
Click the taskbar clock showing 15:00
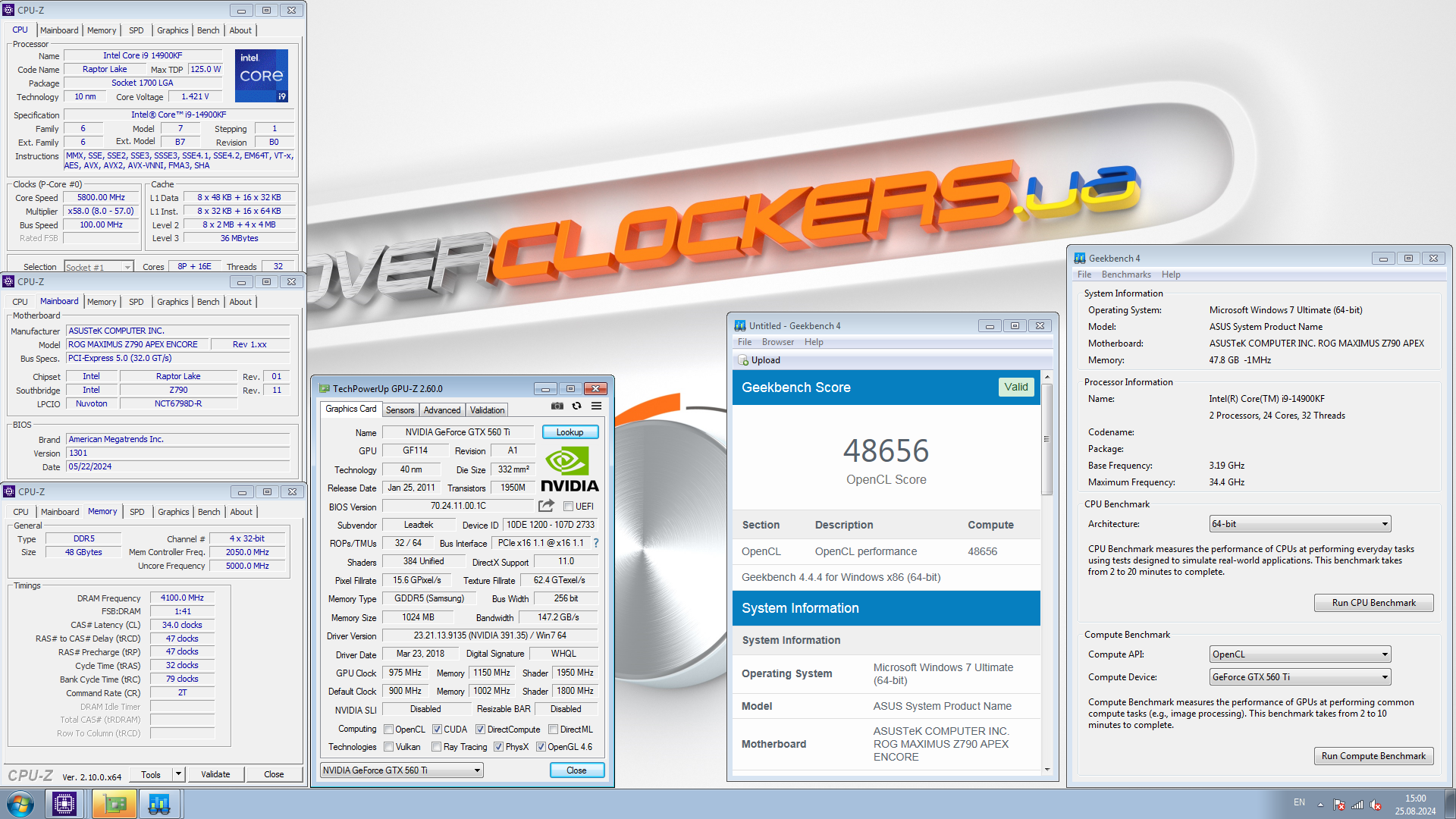coord(1415,805)
